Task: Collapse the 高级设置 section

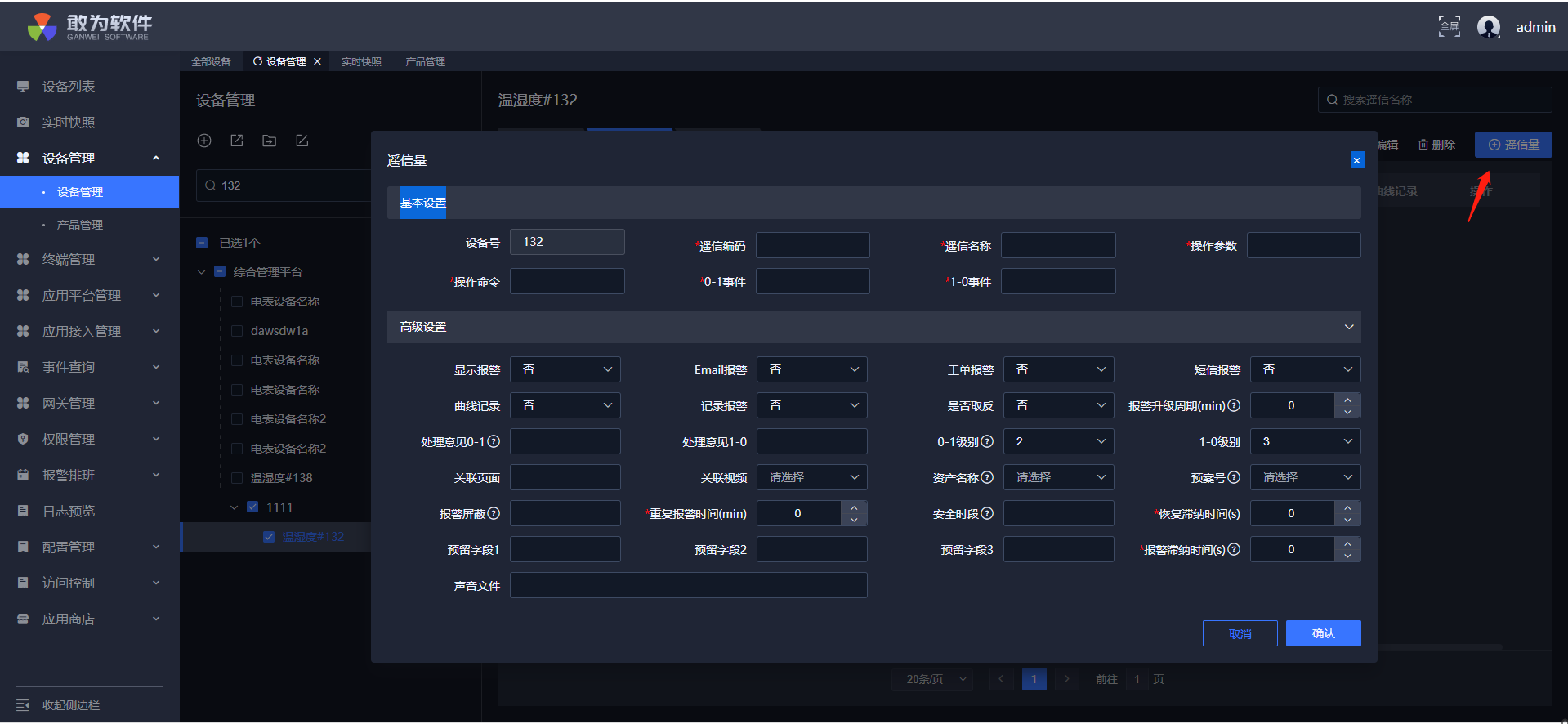Action: click(x=1348, y=327)
